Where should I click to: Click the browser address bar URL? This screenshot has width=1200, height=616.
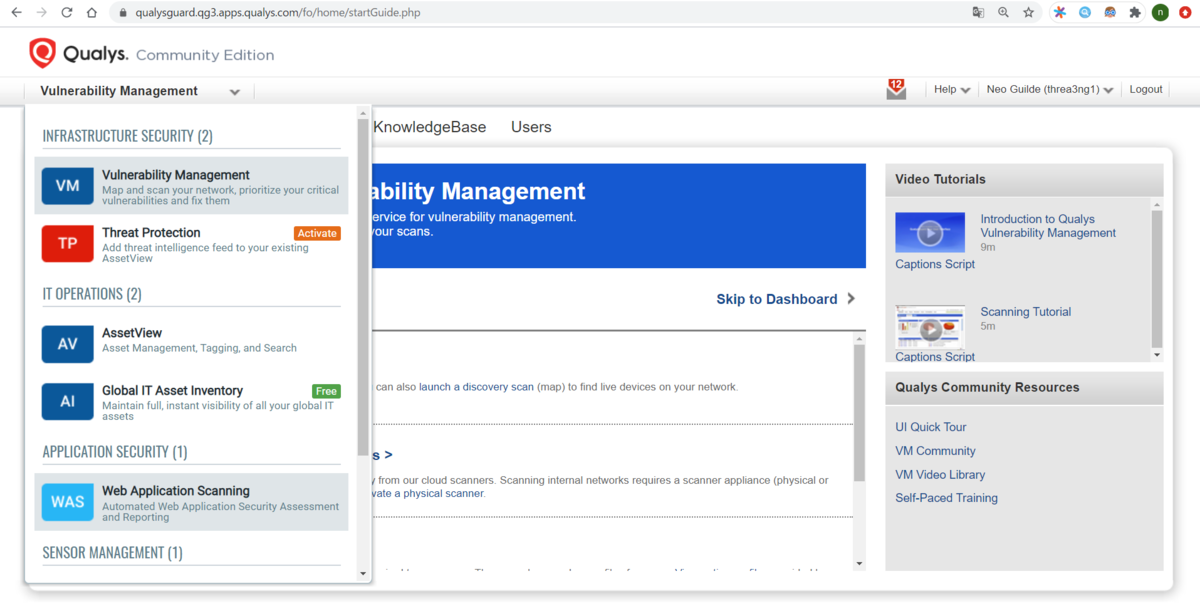(278, 13)
